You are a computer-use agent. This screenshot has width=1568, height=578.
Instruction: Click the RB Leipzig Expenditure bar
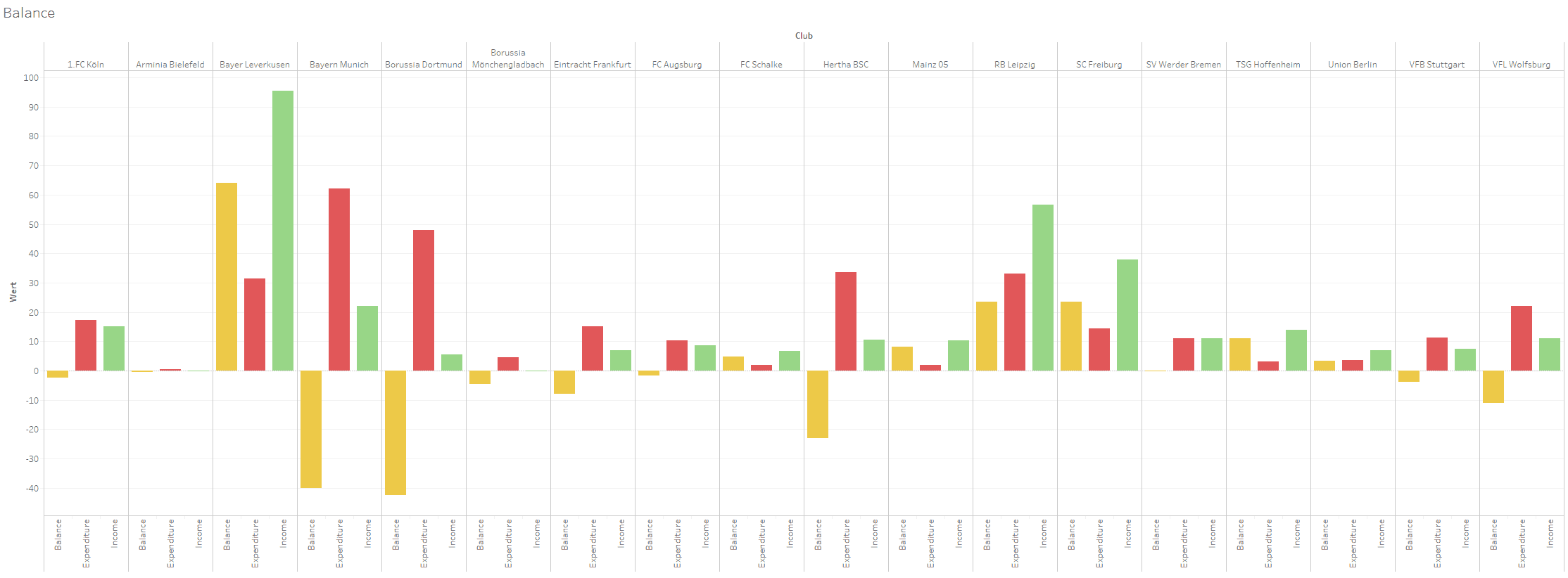pyautogui.click(x=1015, y=322)
